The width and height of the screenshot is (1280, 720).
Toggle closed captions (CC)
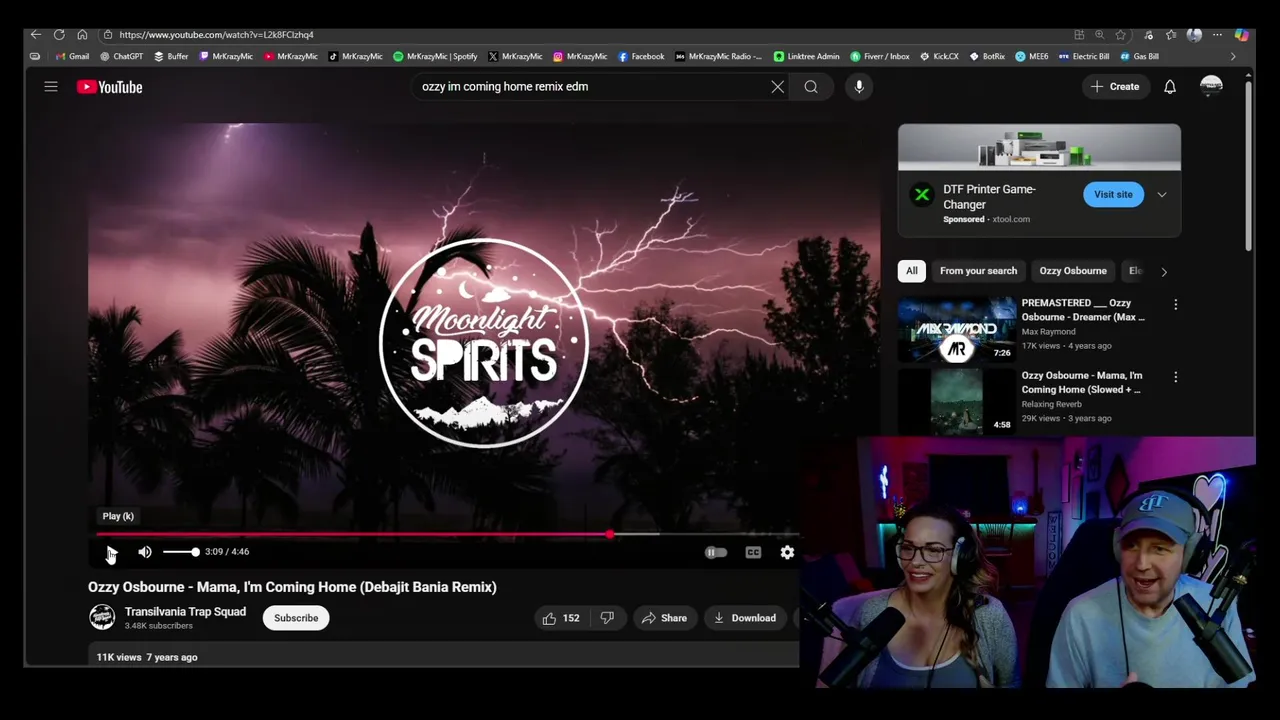(x=753, y=552)
